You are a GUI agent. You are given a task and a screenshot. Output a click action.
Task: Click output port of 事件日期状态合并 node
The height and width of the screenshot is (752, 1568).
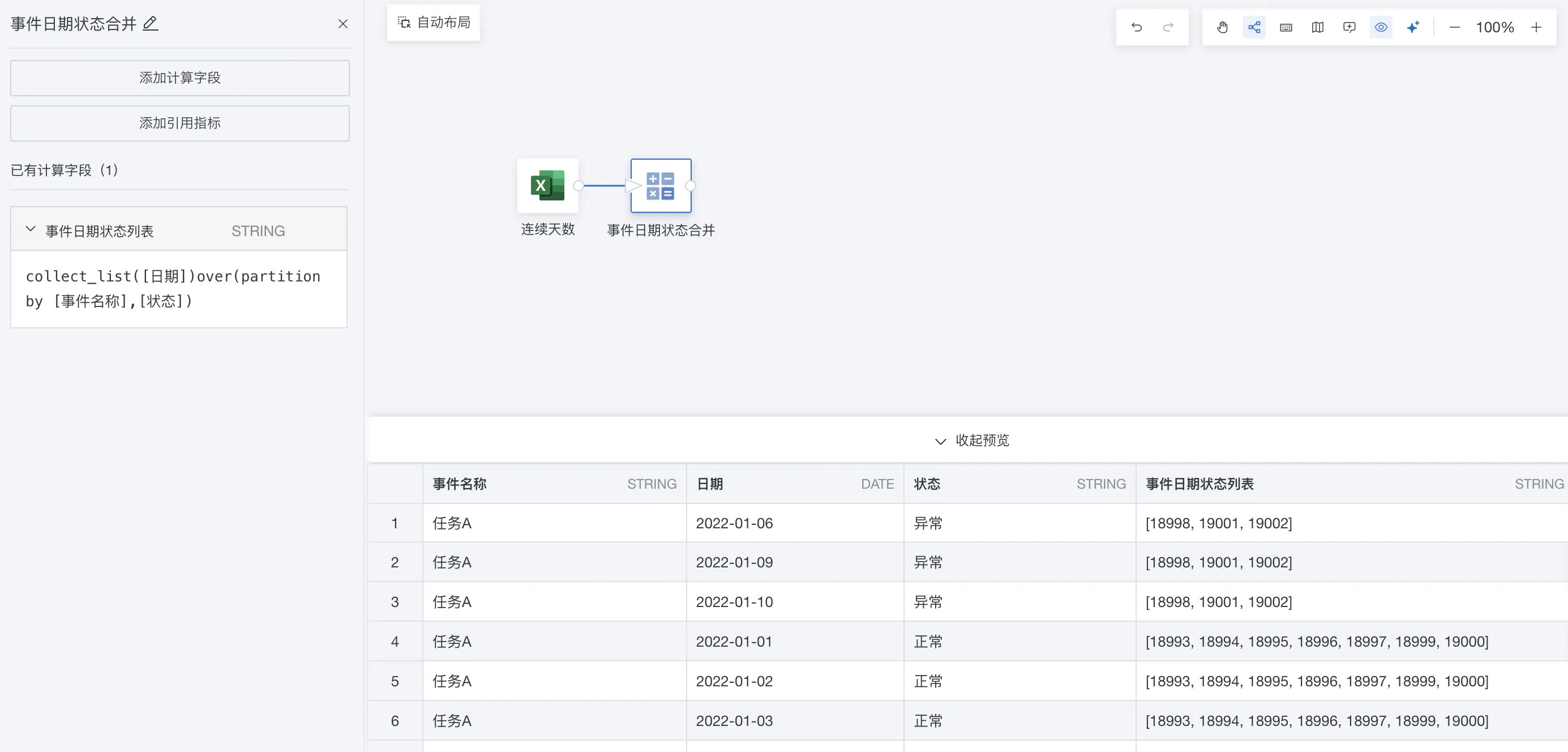(x=690, y=186)
